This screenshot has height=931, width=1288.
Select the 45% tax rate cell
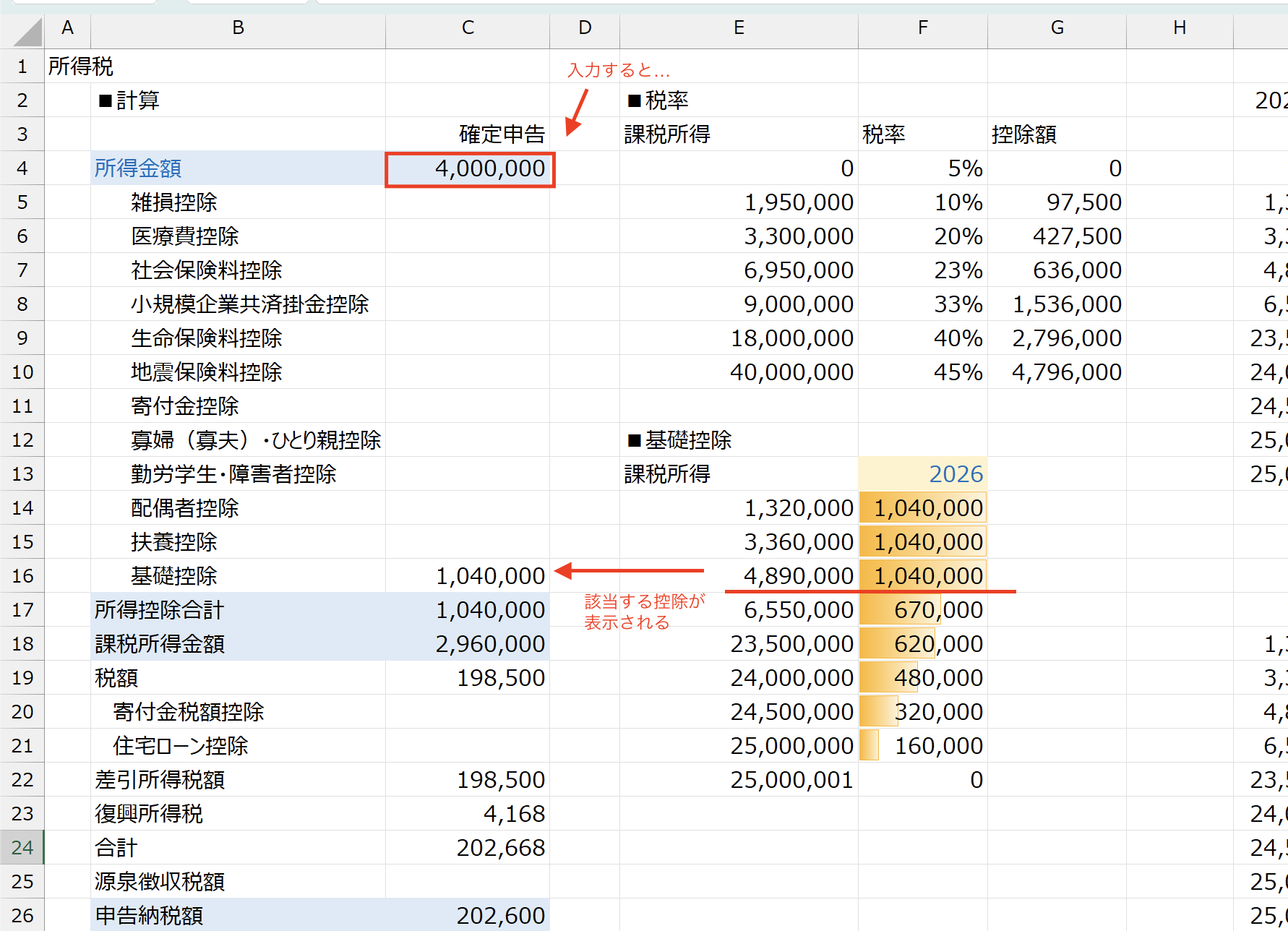(x=922, y=372)
